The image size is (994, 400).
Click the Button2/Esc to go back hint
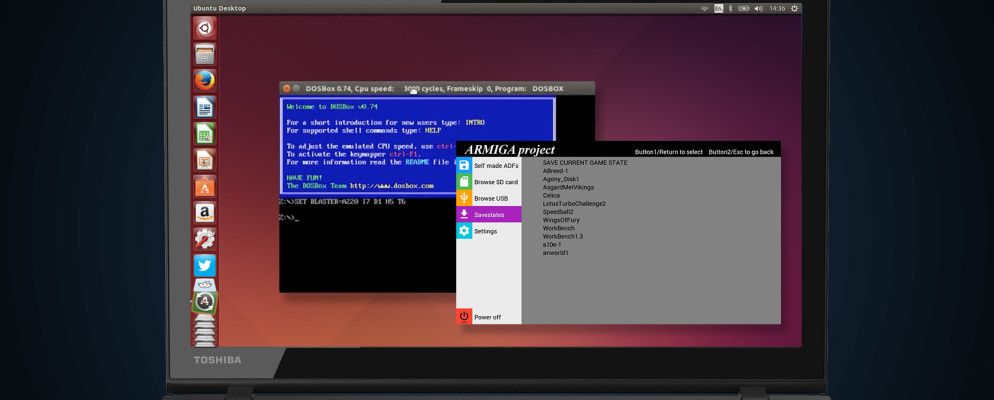click(741, 152)
